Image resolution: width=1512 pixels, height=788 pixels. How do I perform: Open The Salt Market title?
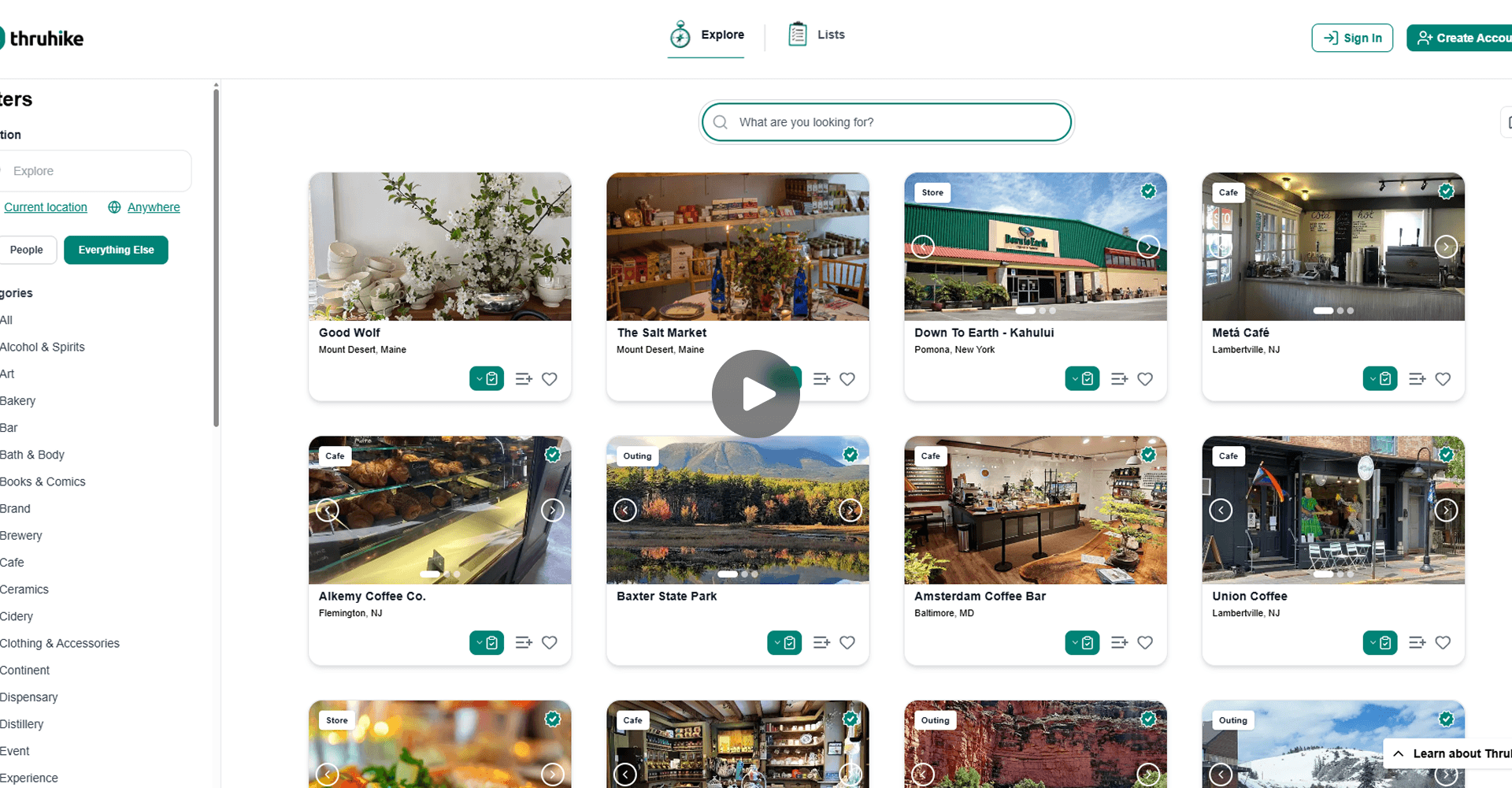coord(661,333)
